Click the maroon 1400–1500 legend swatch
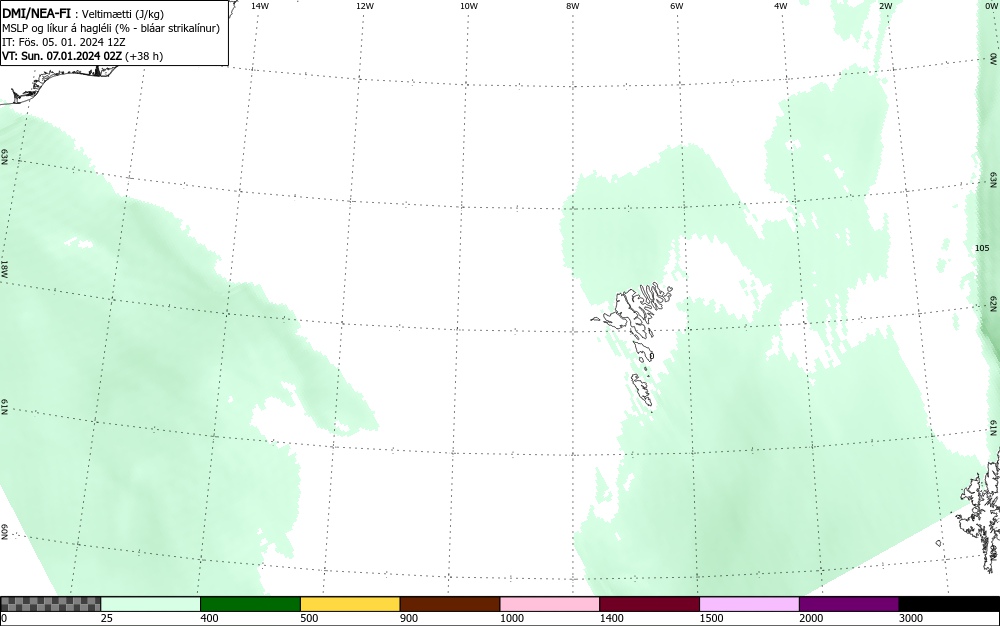Viewport: 1000px width, 626px height. point(649,604)
